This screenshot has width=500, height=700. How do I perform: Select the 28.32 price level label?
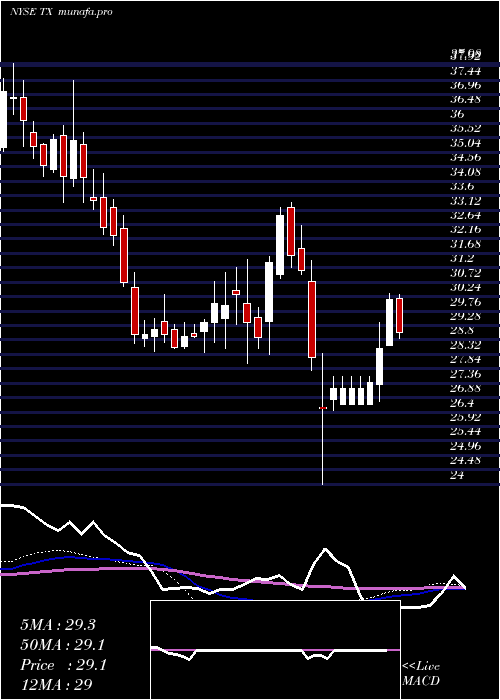(x=465, y=345)
